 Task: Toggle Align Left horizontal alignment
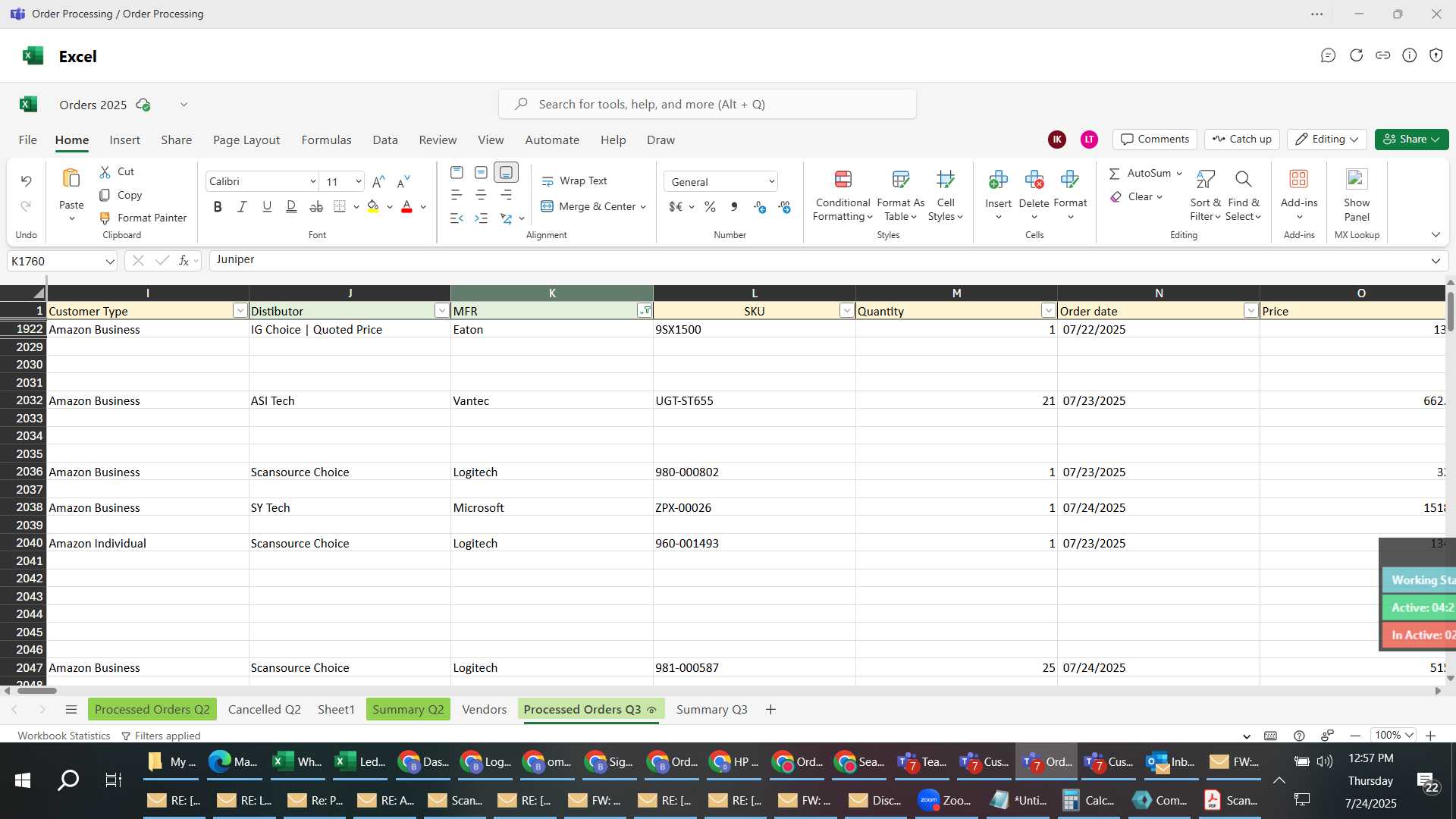(x=457, y=195)
